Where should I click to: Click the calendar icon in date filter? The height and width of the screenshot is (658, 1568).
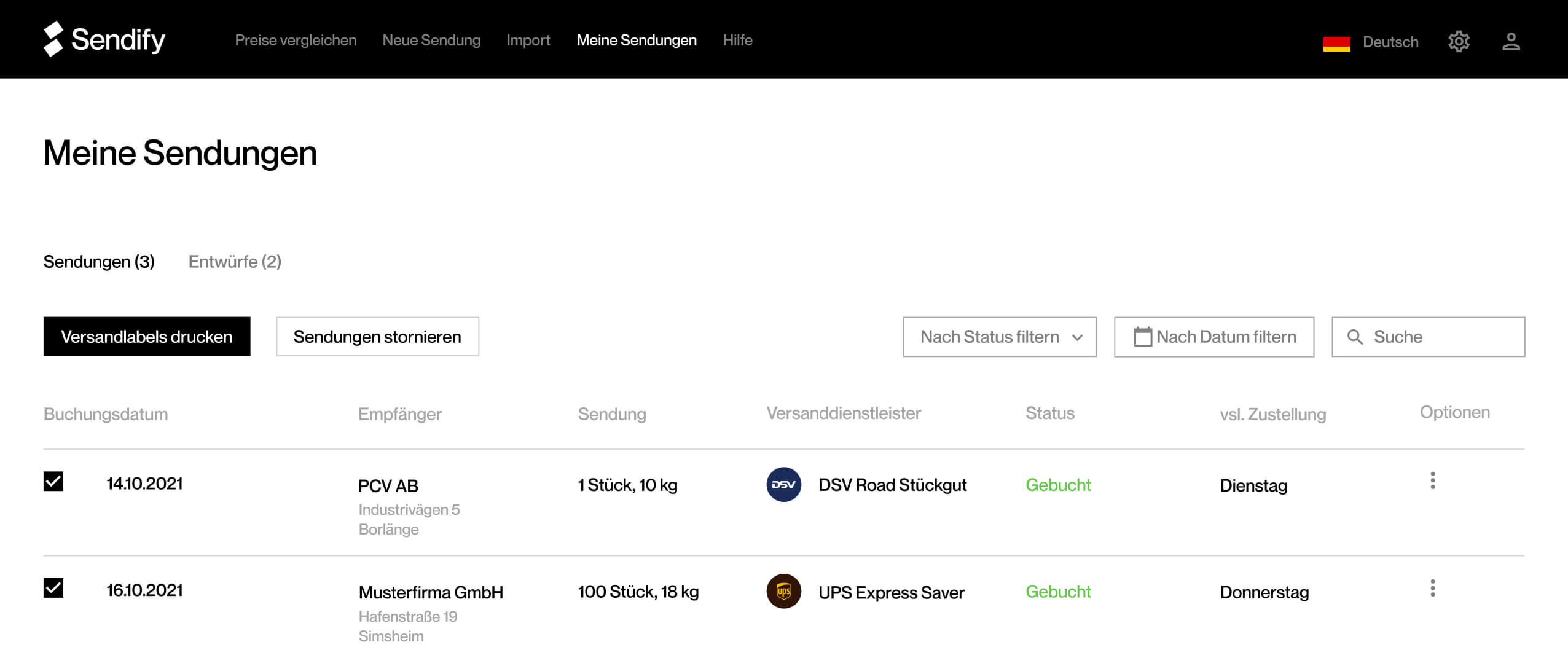[x=1143, y=337]
